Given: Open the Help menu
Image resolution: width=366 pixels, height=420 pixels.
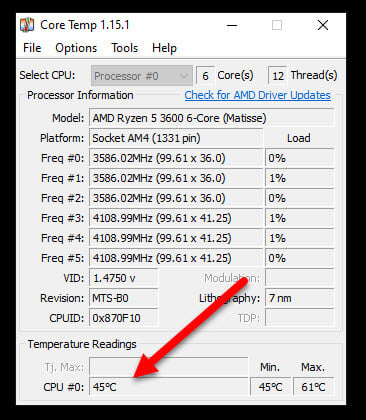Looking at the screenshot, I should pyautogui.click(x=164, y=48).
